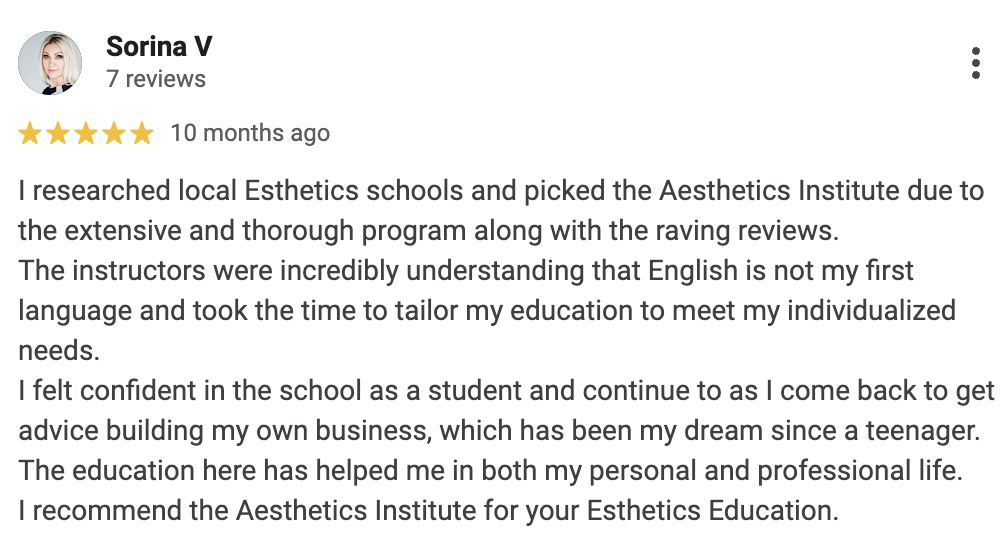Click the line about building my own business
Screen dimensions: 1008x554
[x=499, y=431]
